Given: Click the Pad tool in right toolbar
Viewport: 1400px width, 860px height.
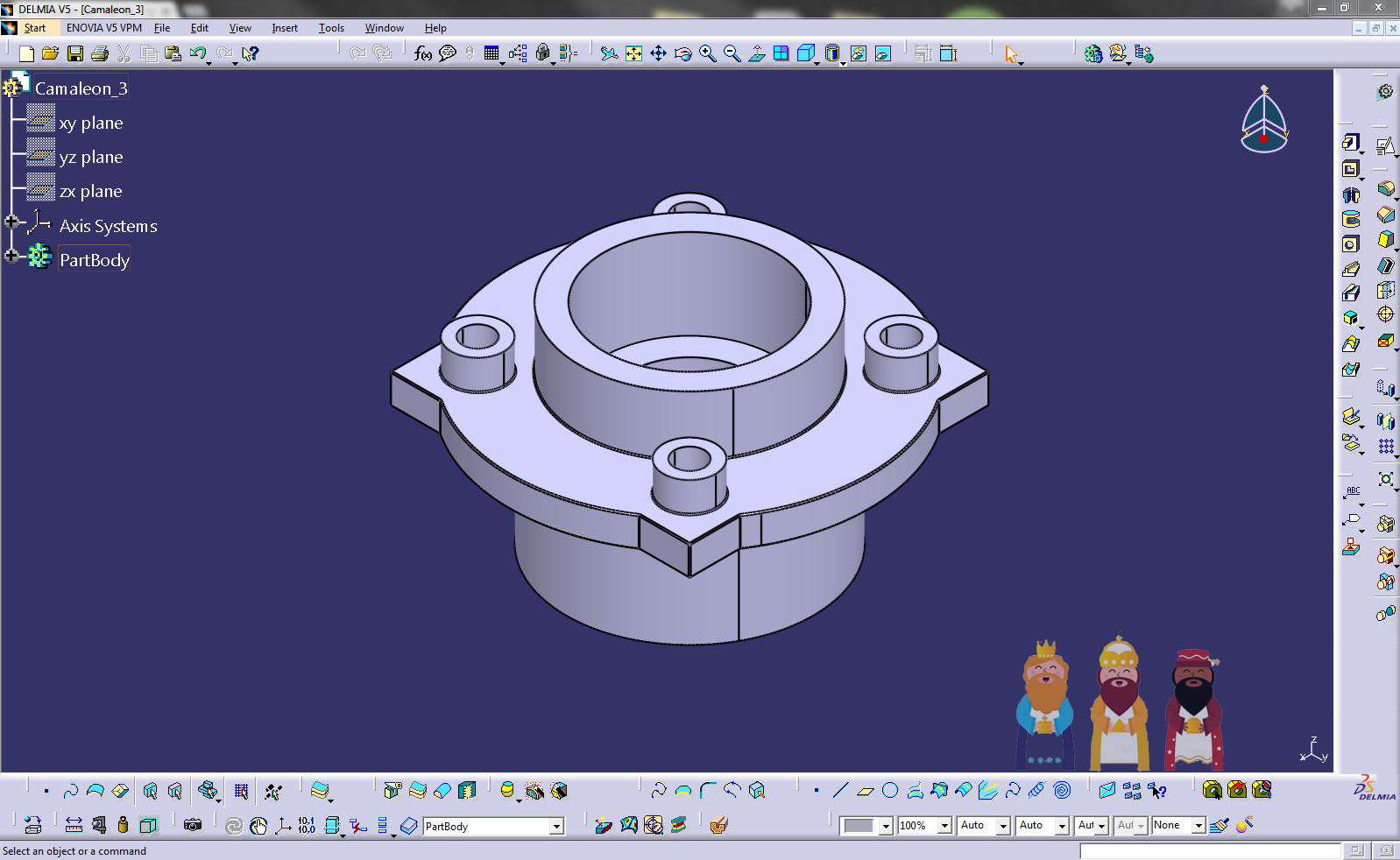Looking at the screenshot, I should 1351,143.
